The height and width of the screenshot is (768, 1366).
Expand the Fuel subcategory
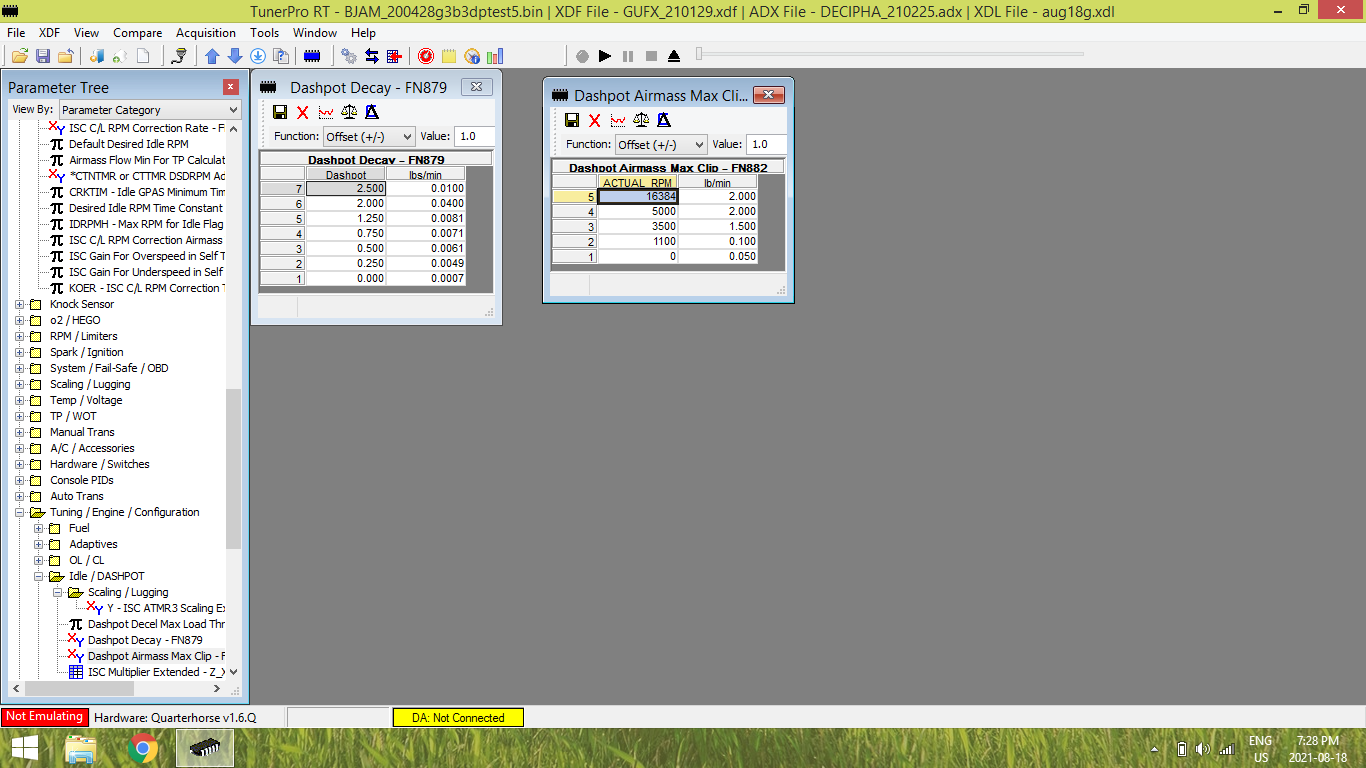coord(39,528)
